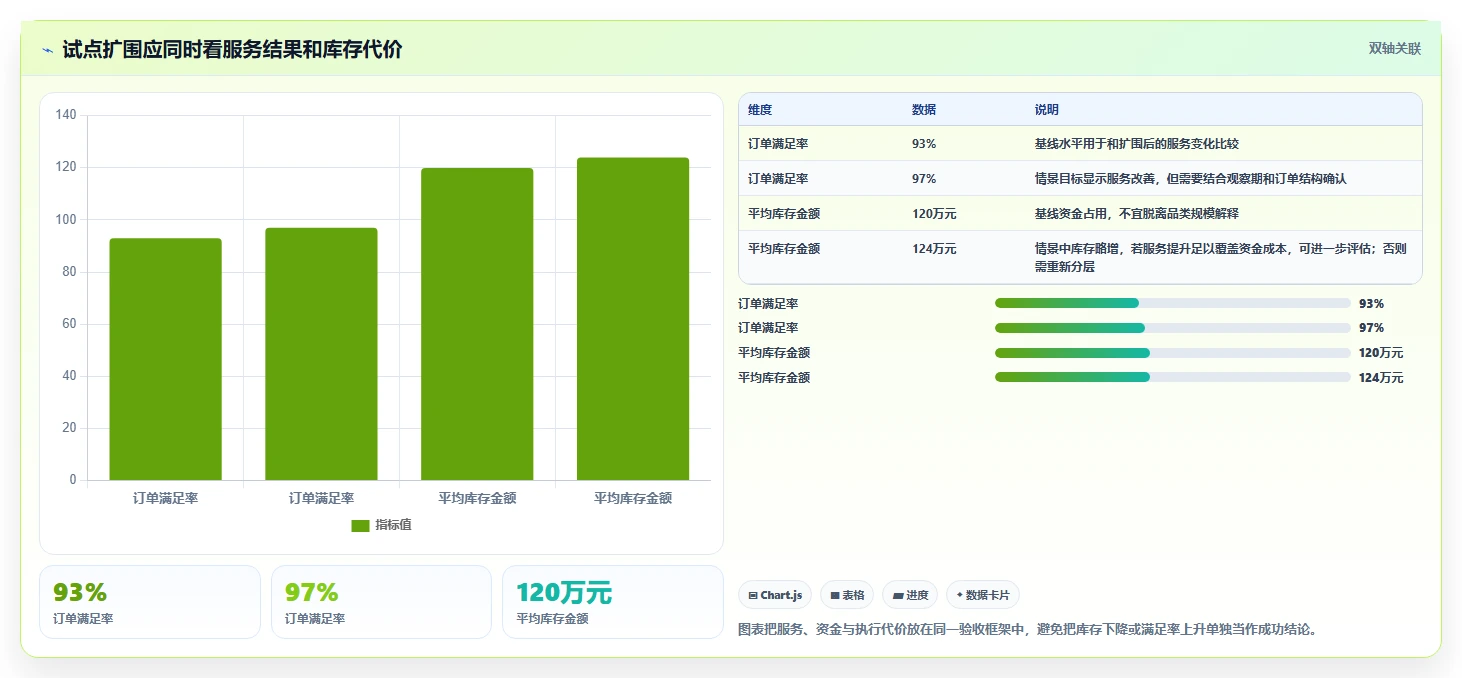Select the chart bar reaching value 120
Viewport: 1462px width, 678px height.
click(477, 324)
